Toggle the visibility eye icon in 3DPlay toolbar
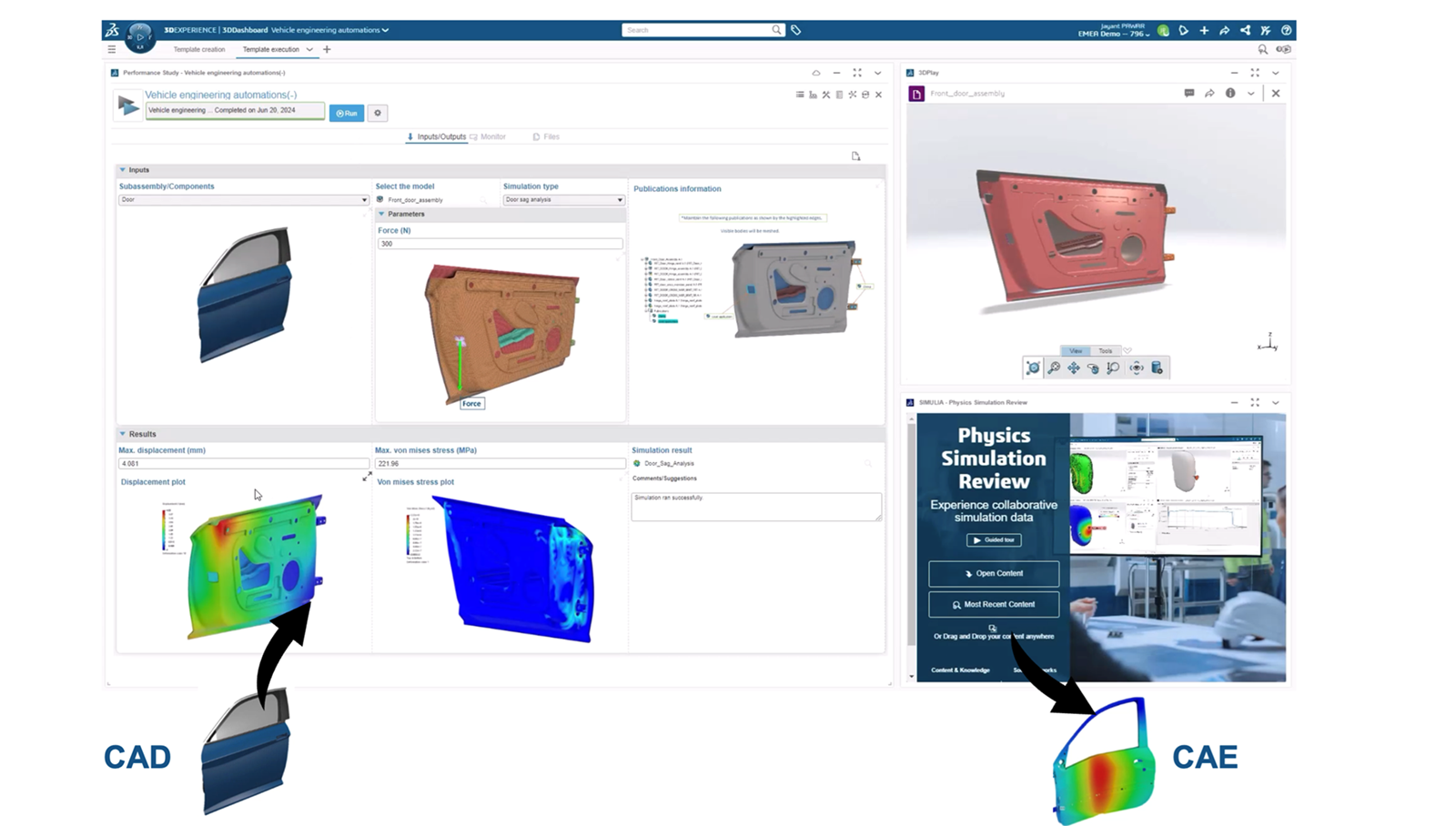Screen dimensions: 1456x826 click(1136, 368)
